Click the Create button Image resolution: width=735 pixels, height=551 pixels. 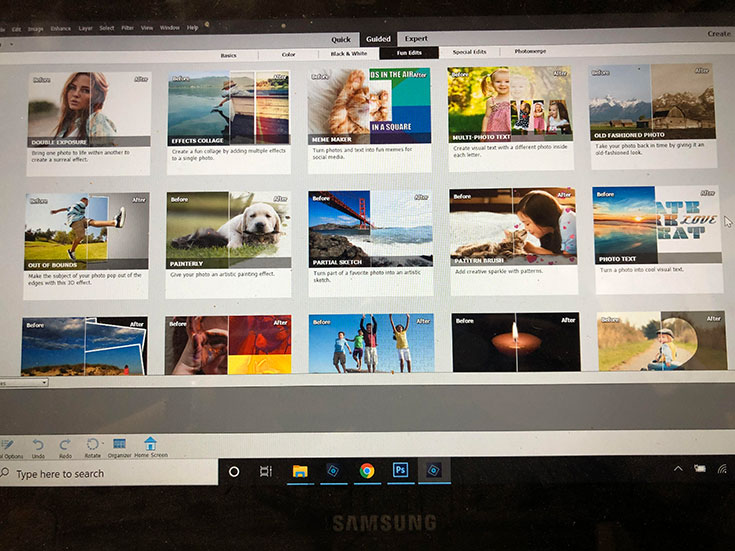[x=719, y=34]
